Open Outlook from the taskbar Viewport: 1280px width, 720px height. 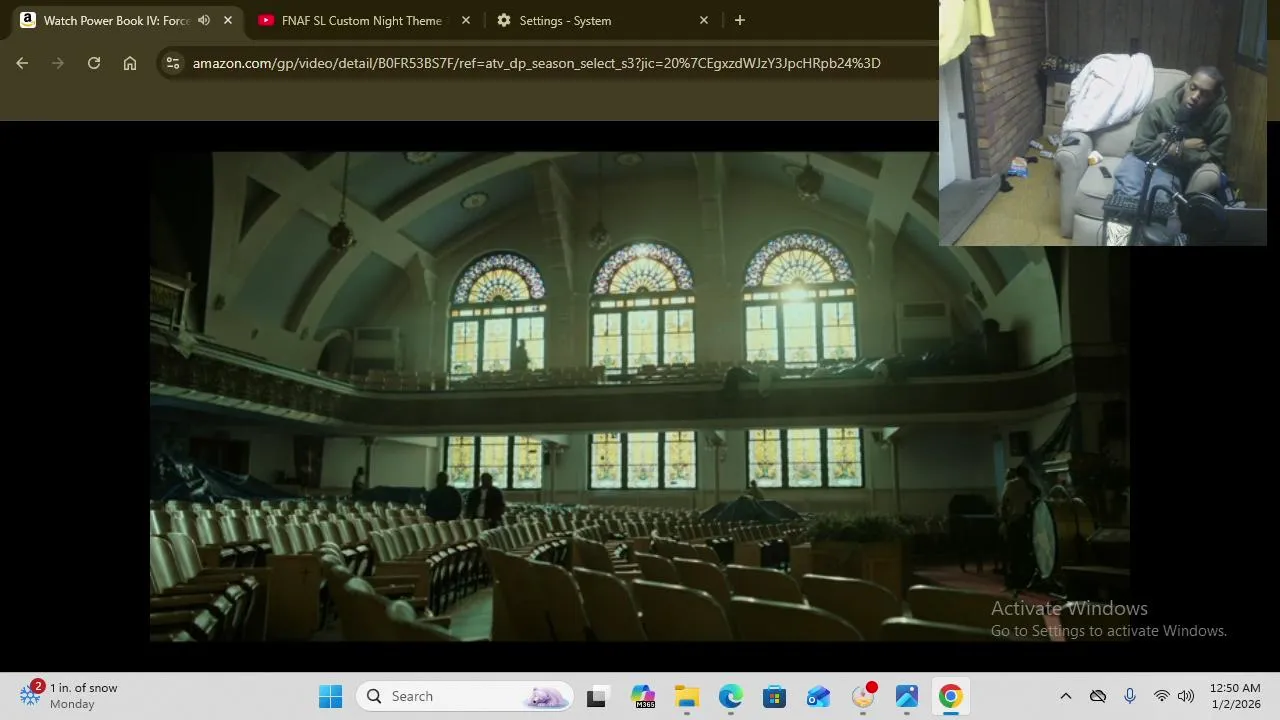818,696
